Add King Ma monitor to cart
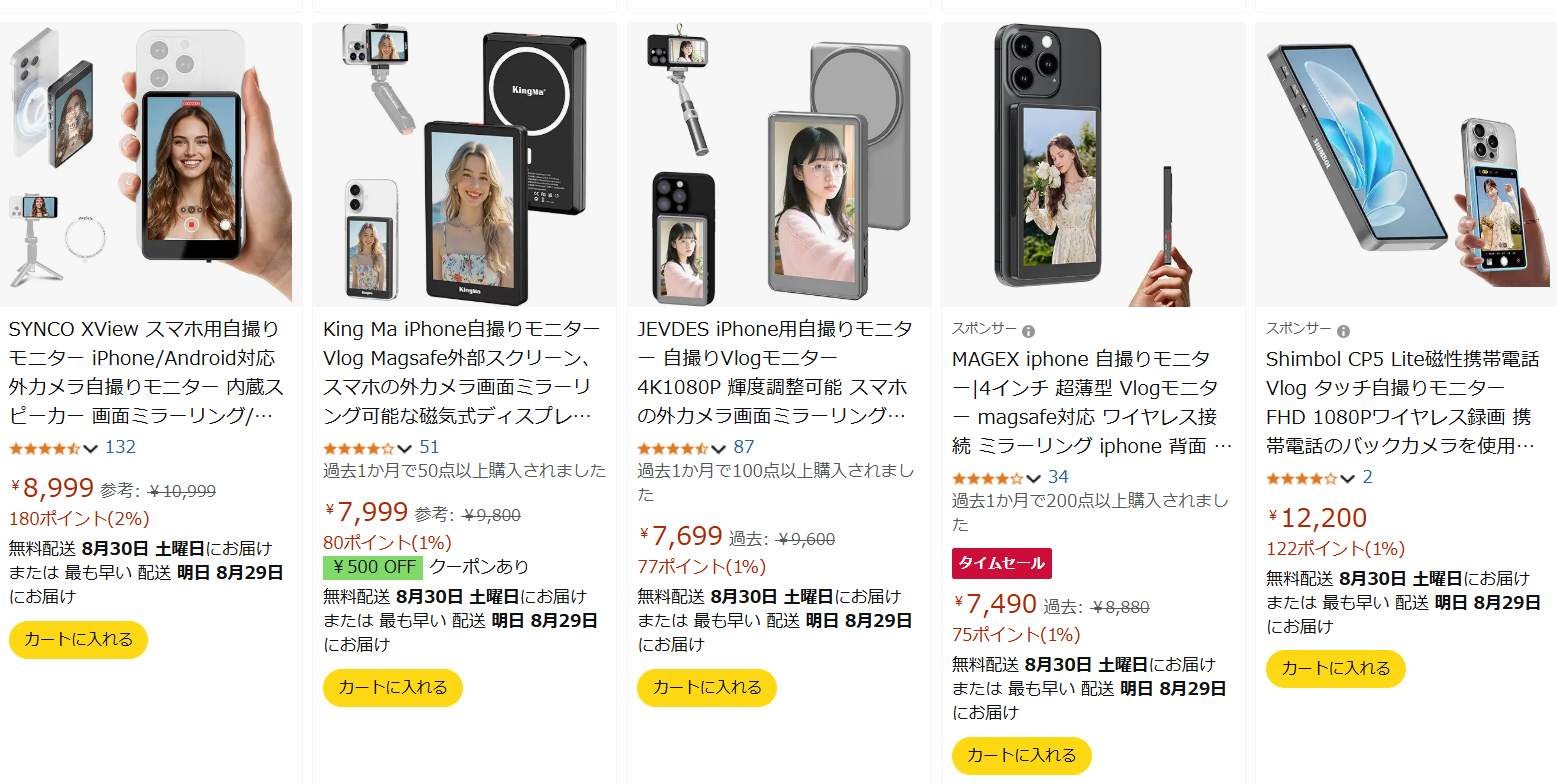 [393, 688]
